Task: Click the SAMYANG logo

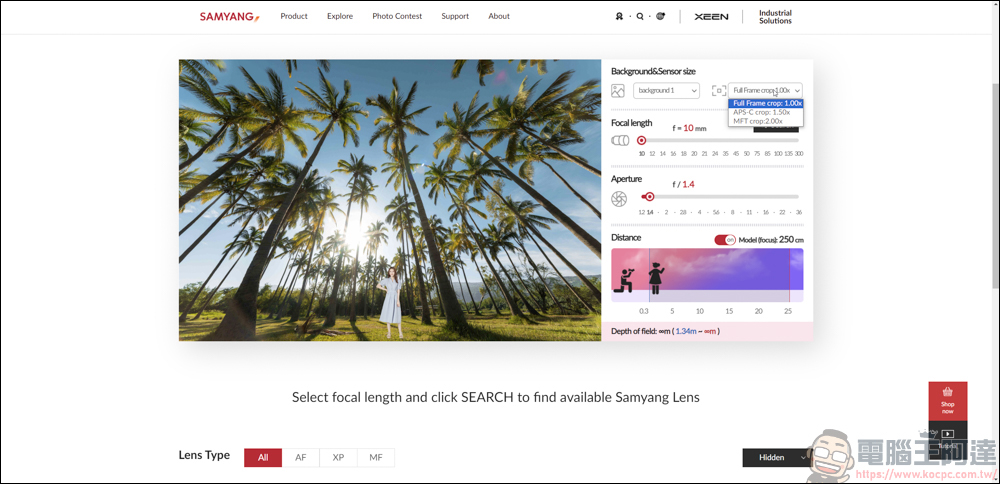Action: click(x=230, y=17)
